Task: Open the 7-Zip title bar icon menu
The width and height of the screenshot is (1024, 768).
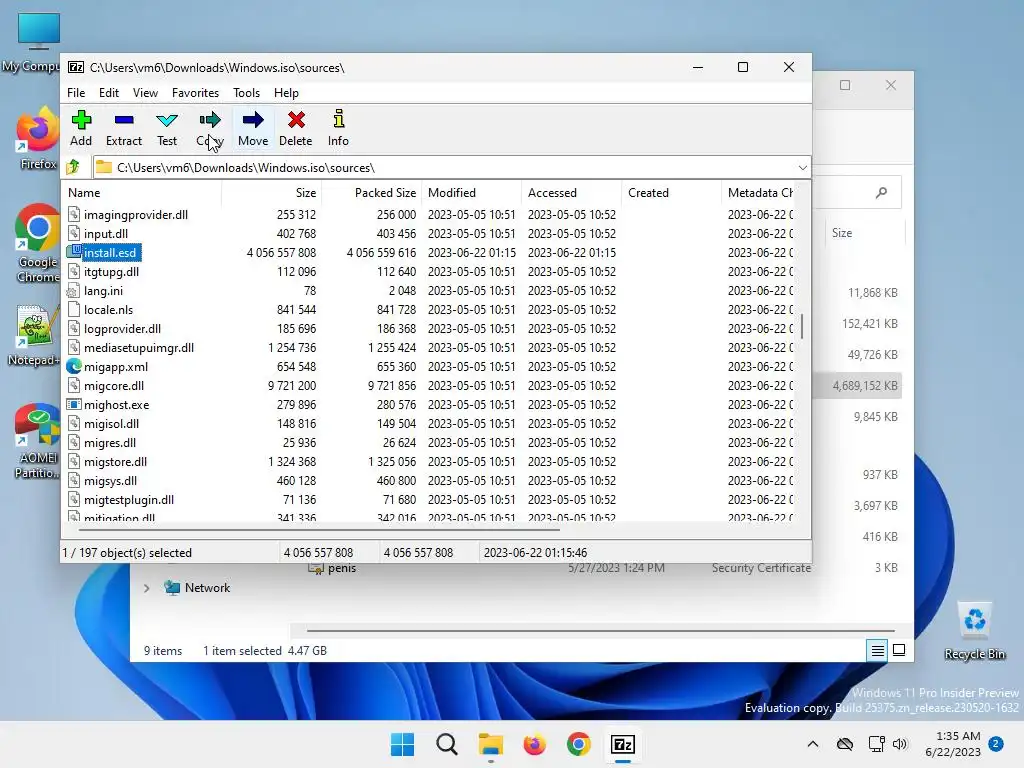Action: point(76,67)
